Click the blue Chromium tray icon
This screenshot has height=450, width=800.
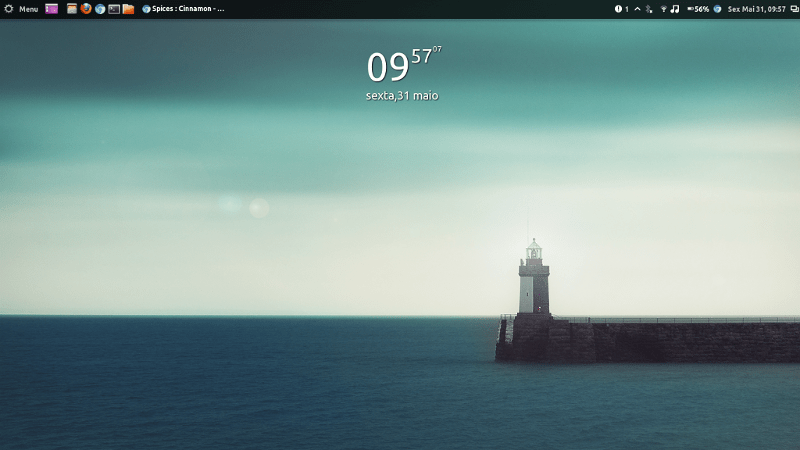pyautogui.click(x=717, y=9)
